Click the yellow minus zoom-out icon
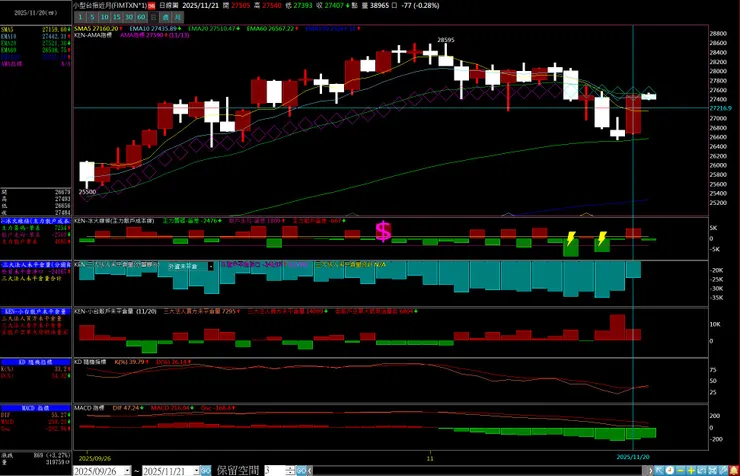This screenshot has width=740, height=476. (680, 470)
